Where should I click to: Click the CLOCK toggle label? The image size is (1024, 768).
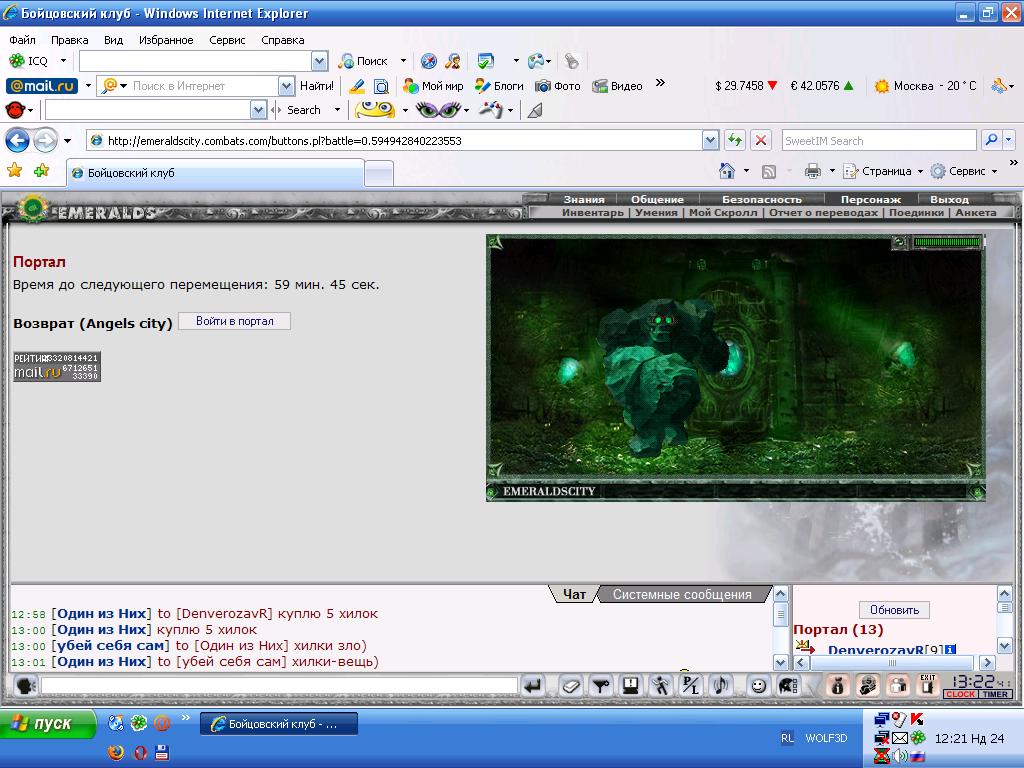click(960, 694)
